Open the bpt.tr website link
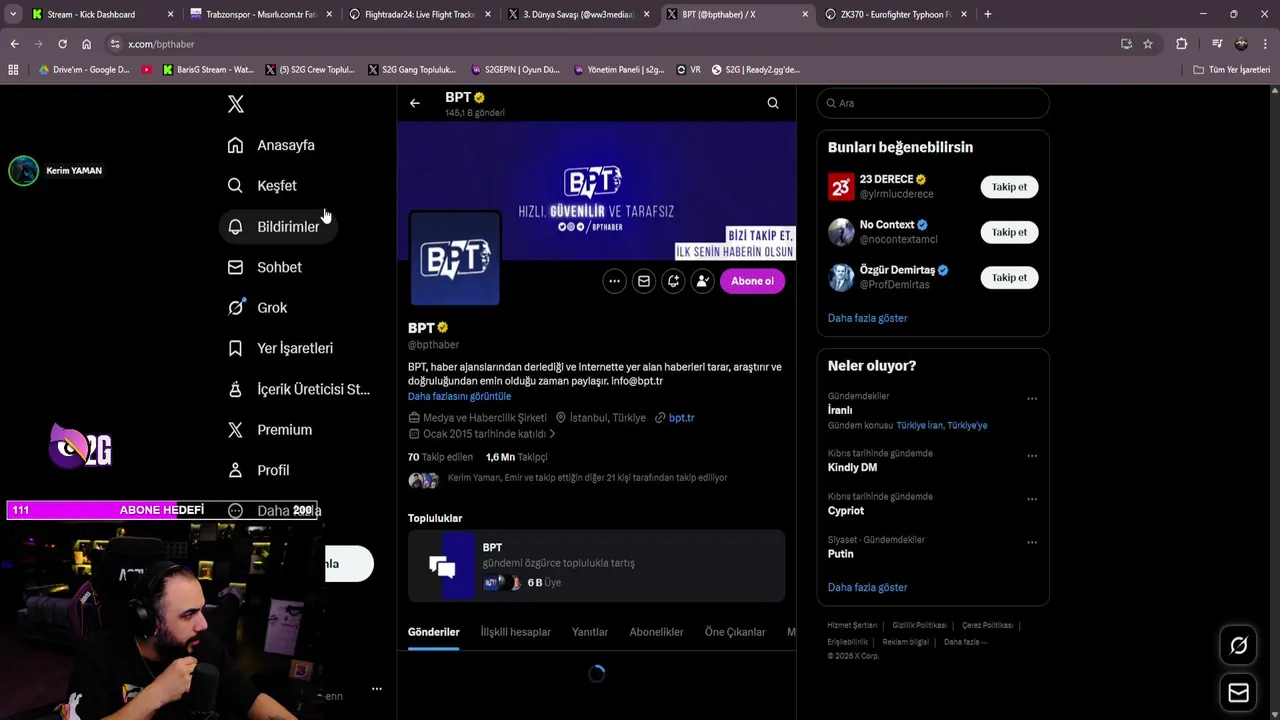Viewport: 1280px width, 720px height. point(681,418)
